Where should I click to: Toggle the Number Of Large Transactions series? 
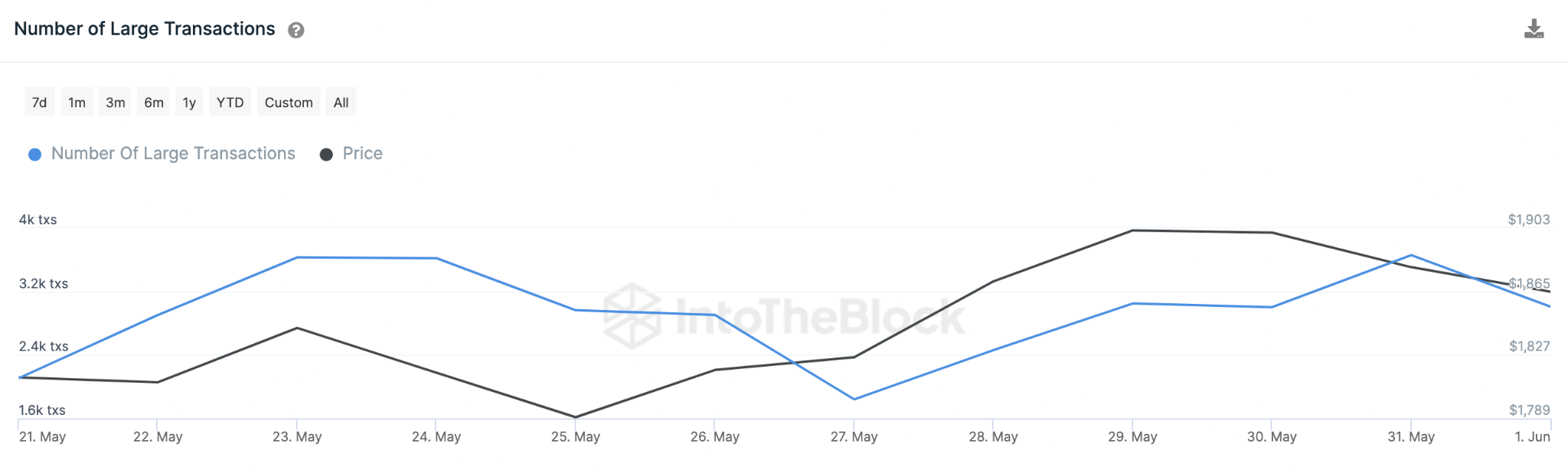(173, 154)
